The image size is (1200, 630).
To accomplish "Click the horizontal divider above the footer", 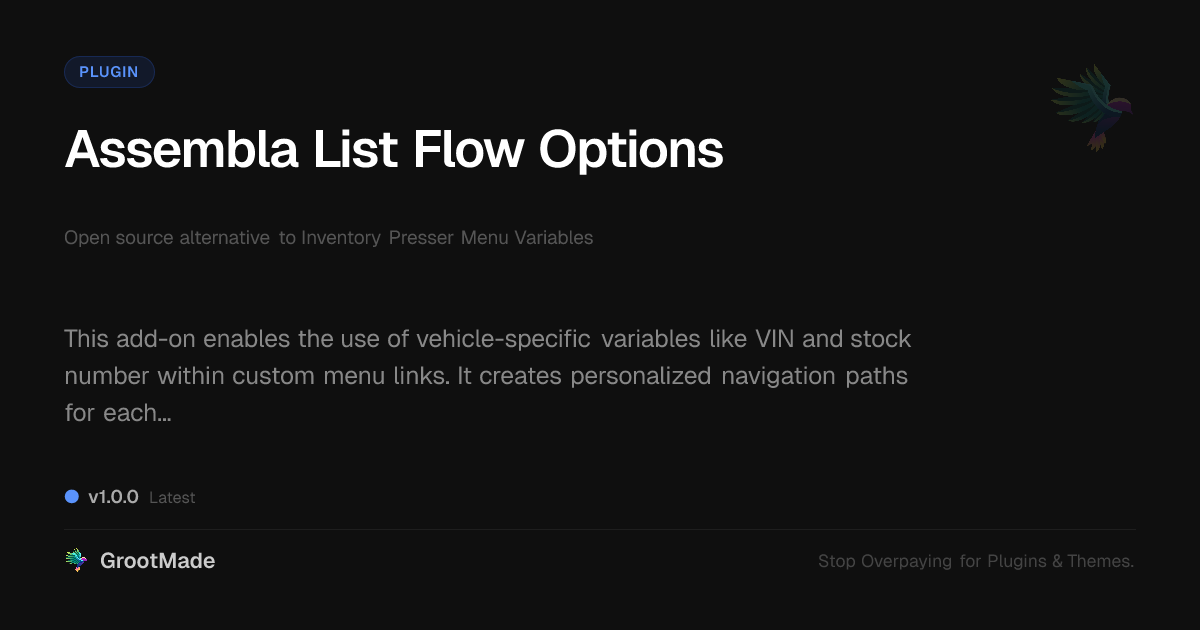I will point(600,529).
